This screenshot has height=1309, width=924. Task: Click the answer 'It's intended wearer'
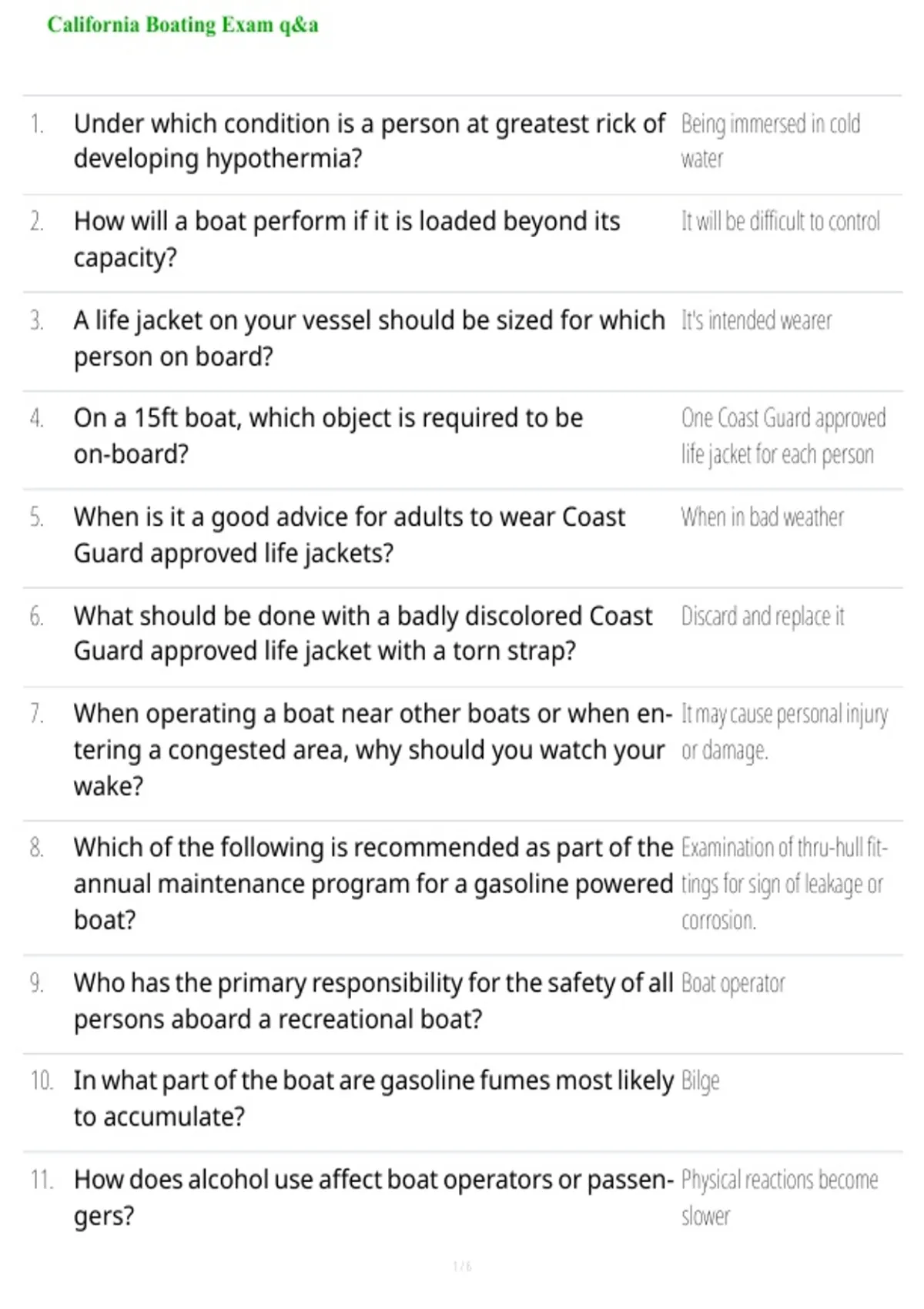[x=756, y=320]
